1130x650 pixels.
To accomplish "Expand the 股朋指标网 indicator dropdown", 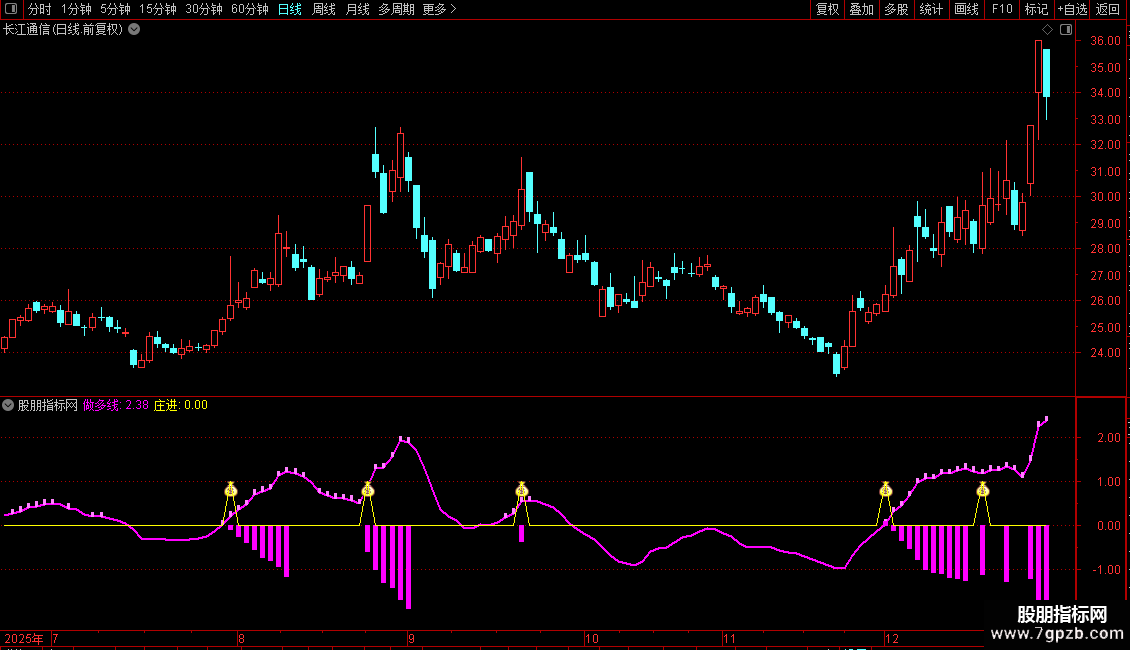I will tap(9, 405).
